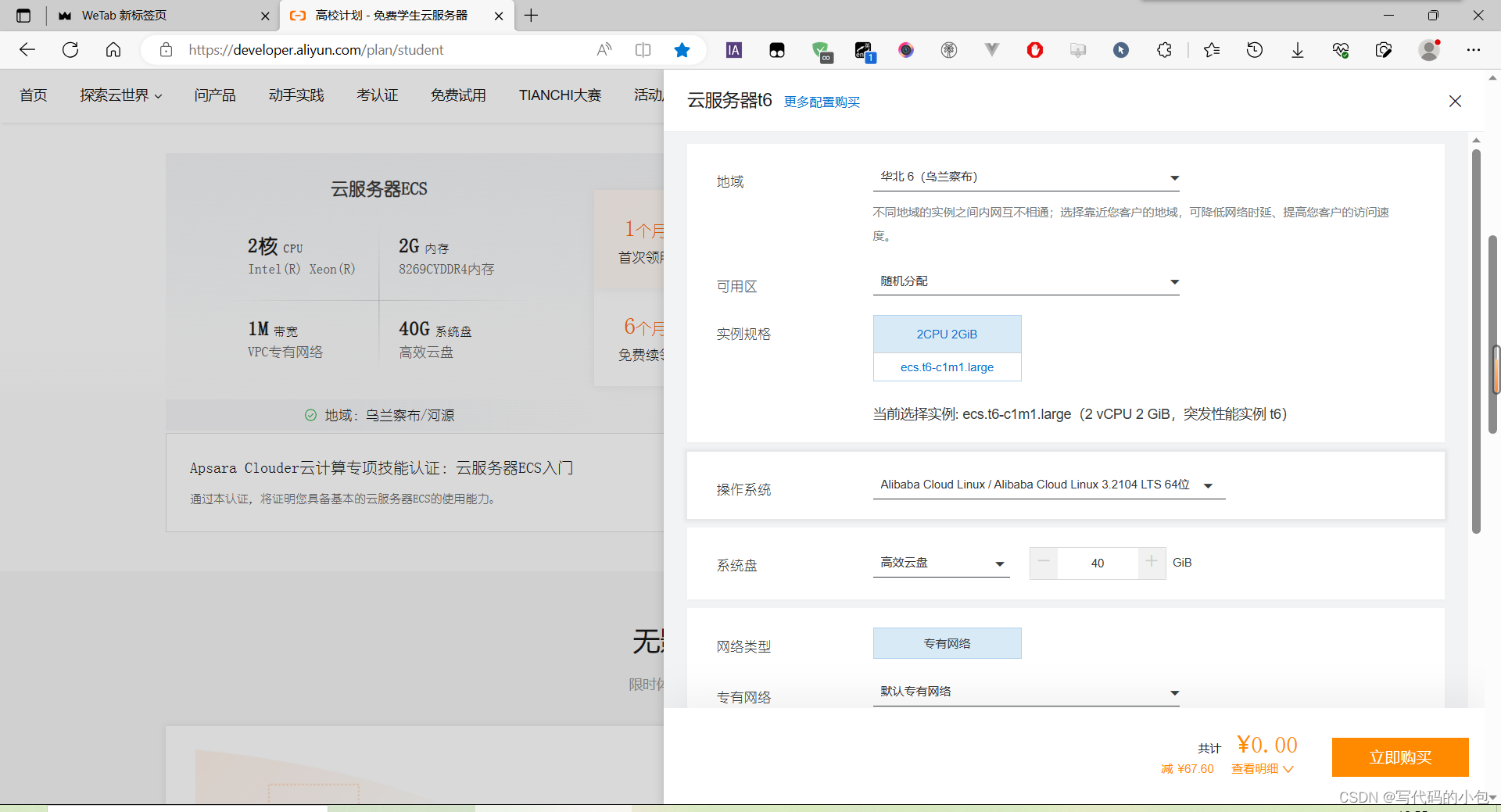Go to 首页 in the navigation bar
The height and width of the screenshot is (812, 1501).
[34, 95]
